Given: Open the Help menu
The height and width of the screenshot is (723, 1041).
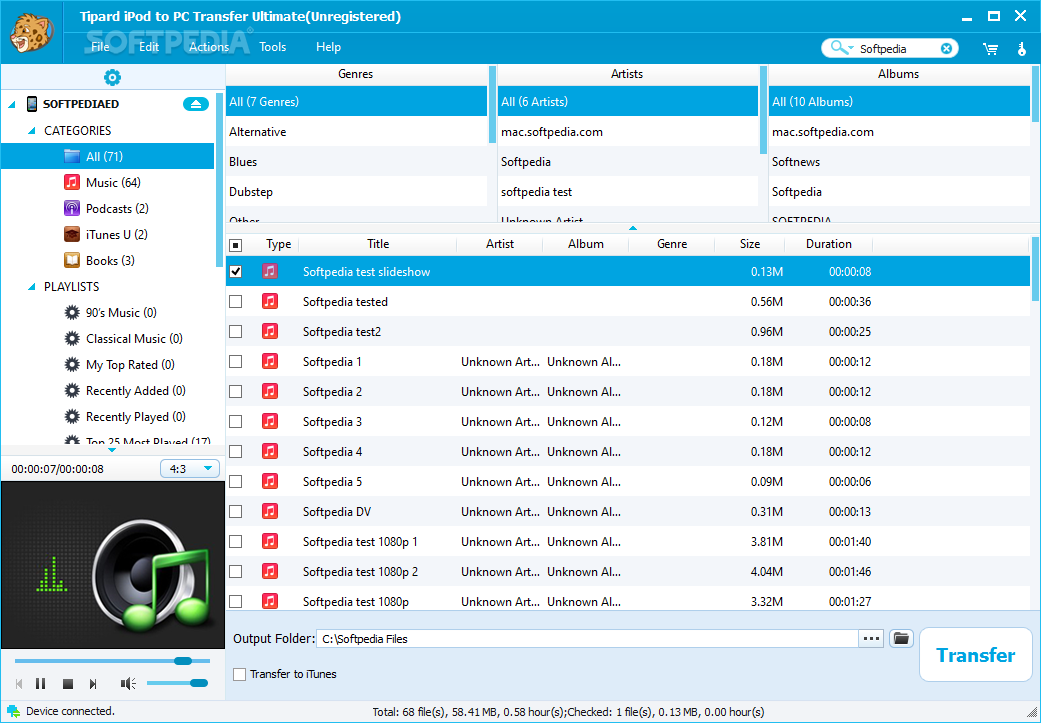Looking at the screenshot, I should (x=328, y=47).
